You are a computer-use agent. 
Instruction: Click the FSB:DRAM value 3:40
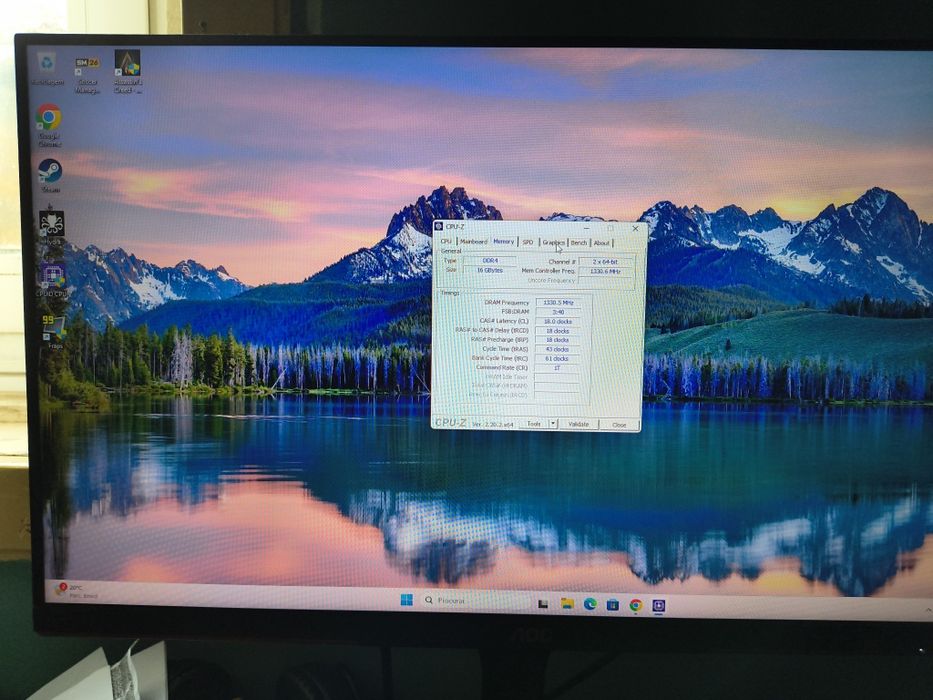point(558,312)
